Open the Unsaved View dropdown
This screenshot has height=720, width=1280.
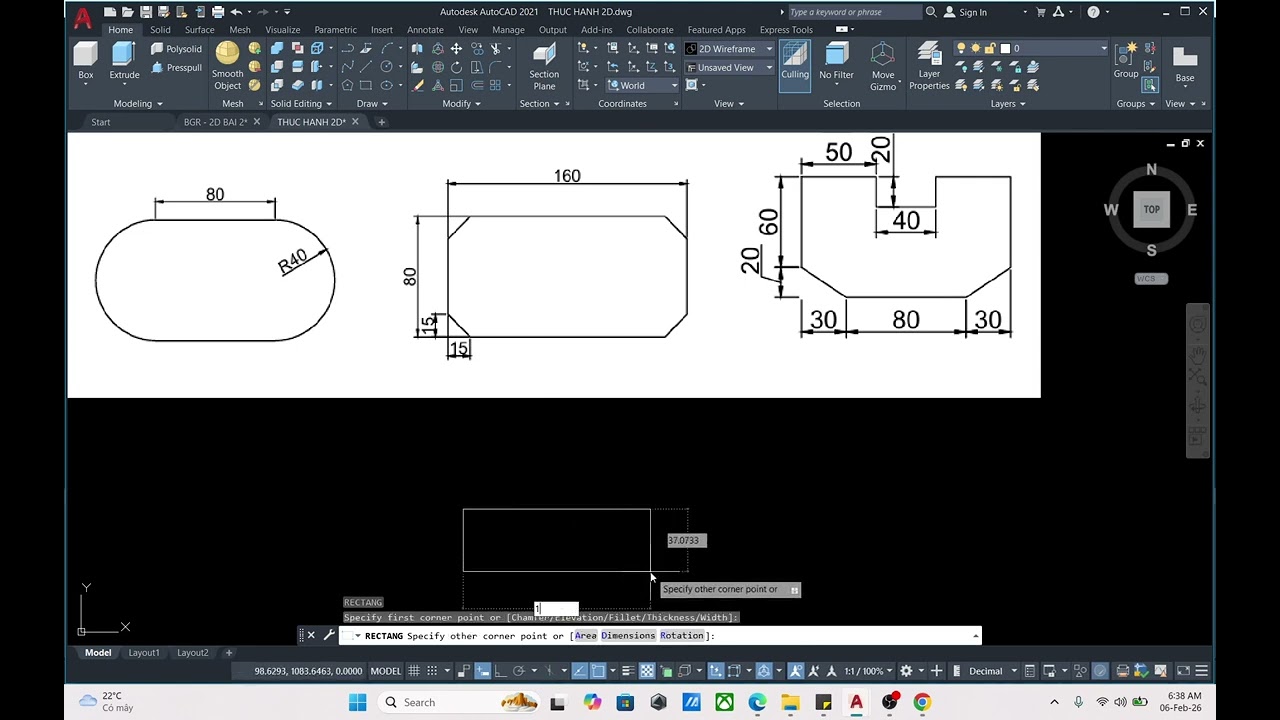[x=729, y=68]
